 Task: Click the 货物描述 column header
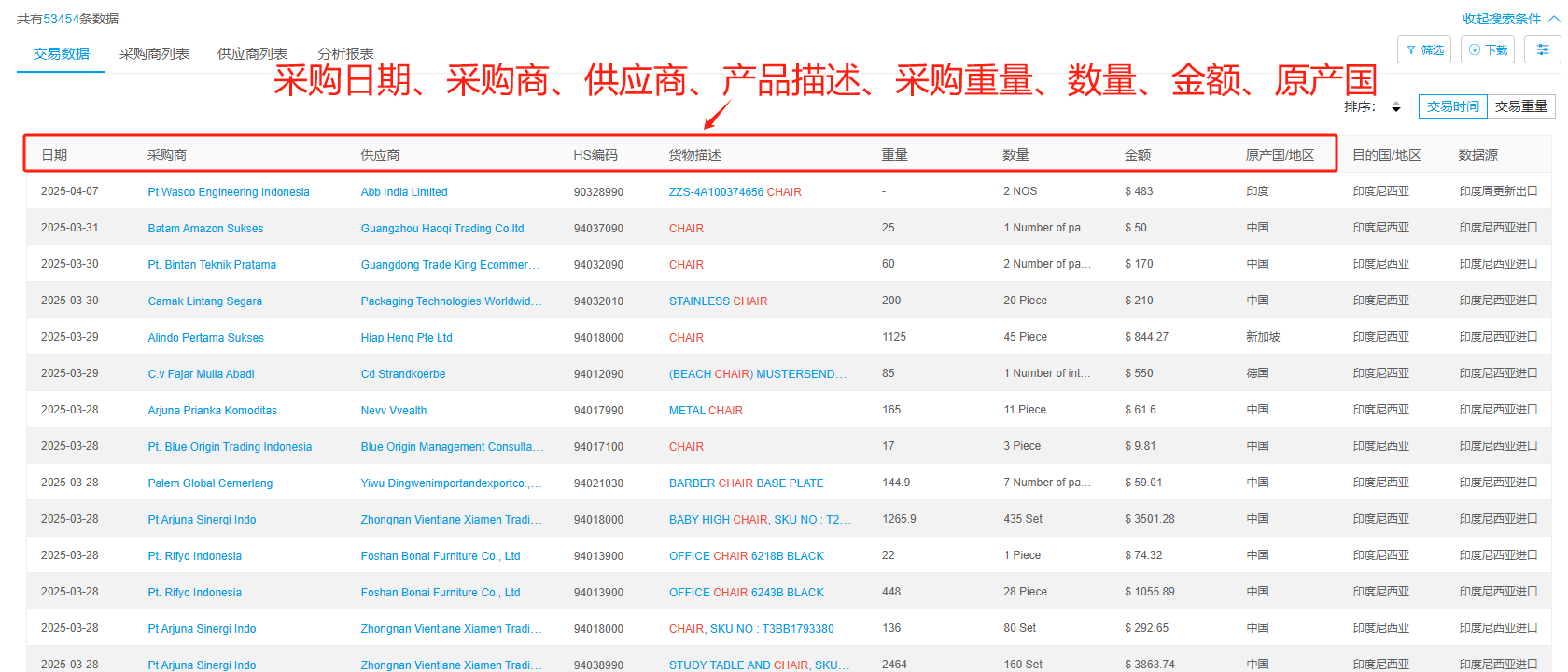pos(694,155)
